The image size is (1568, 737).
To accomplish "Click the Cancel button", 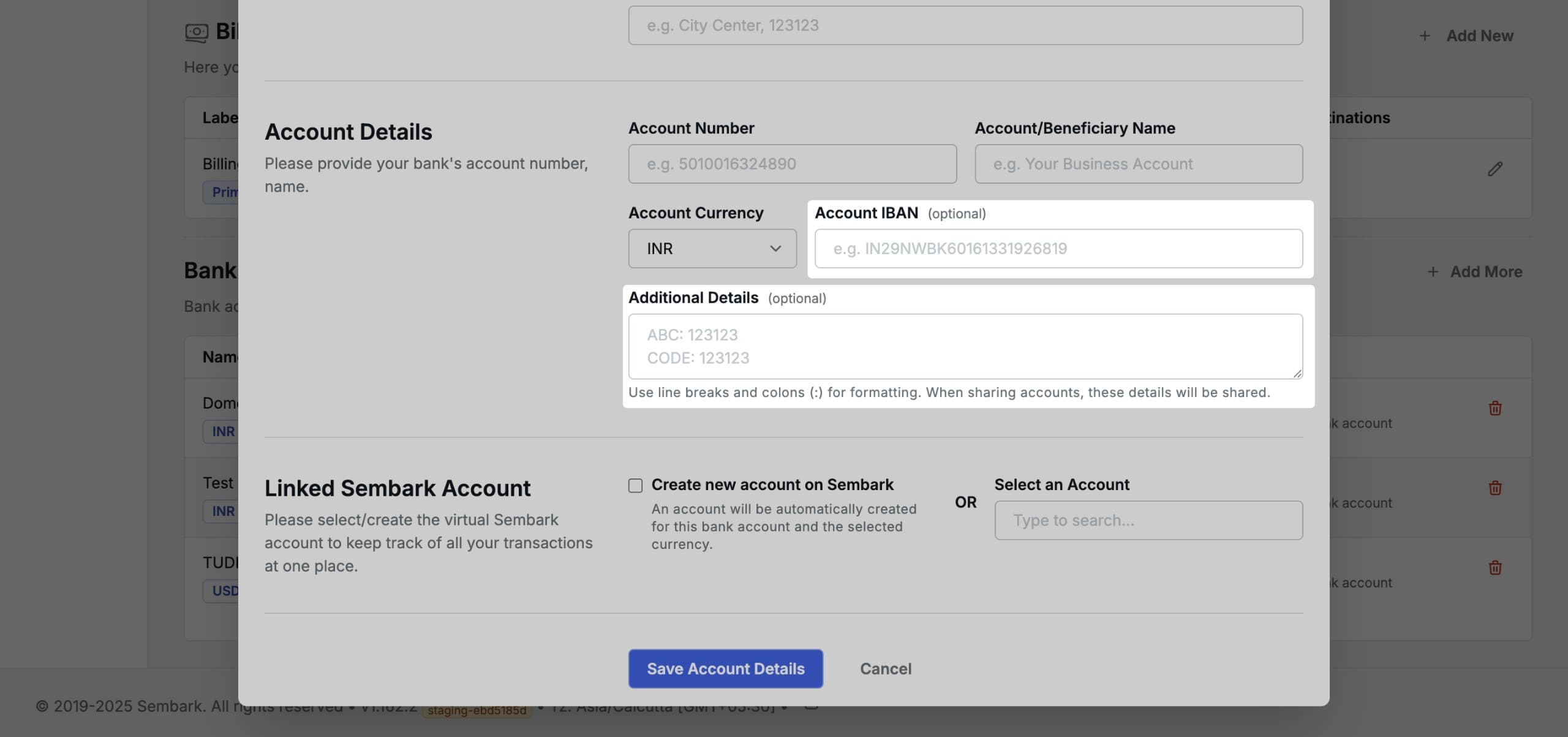I will pyautogui.click(x=886, y=668).
